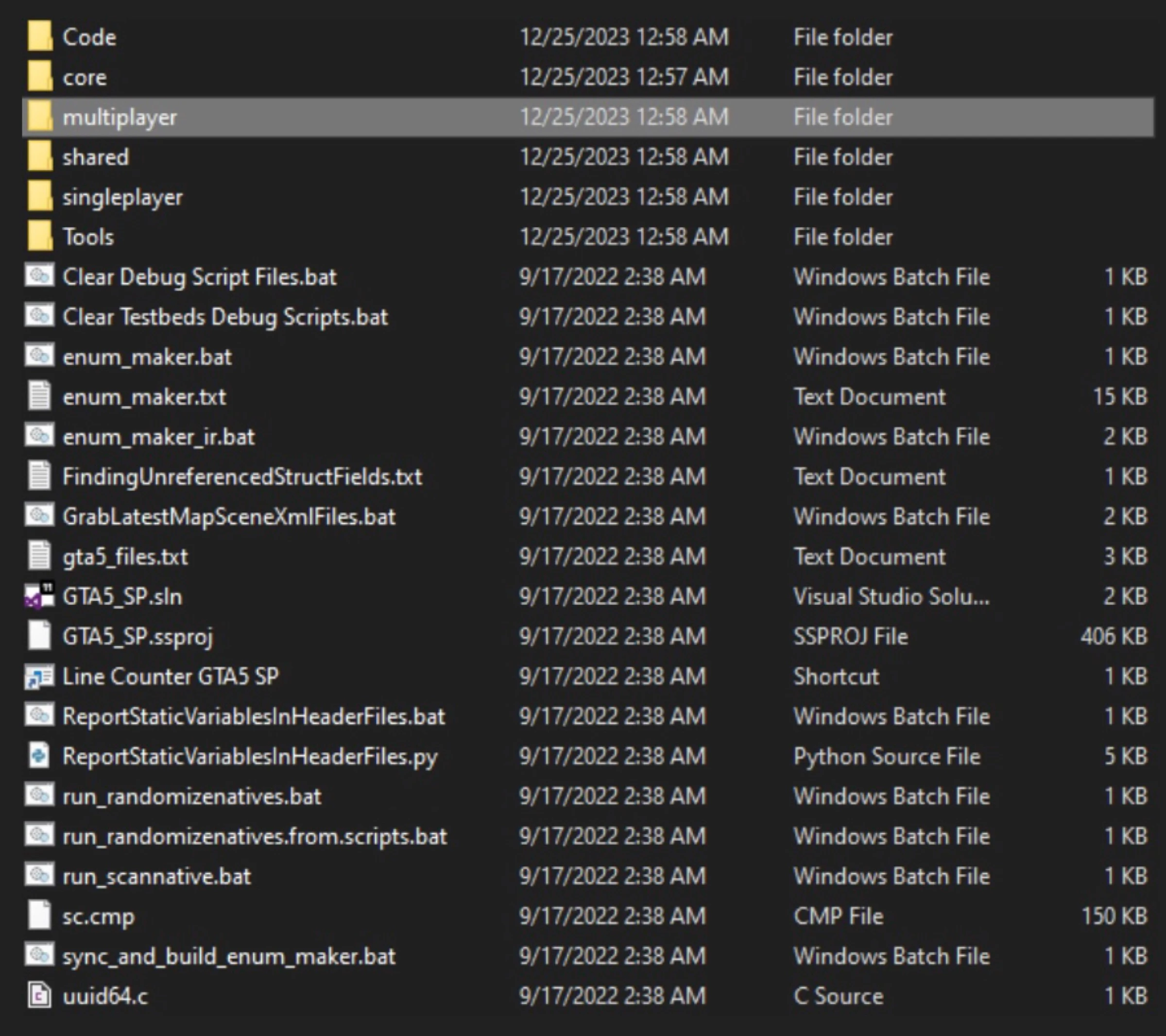Screen dimensions: 1166x1036
Task: Select the singleplayer folder icon
Action: 40,196
